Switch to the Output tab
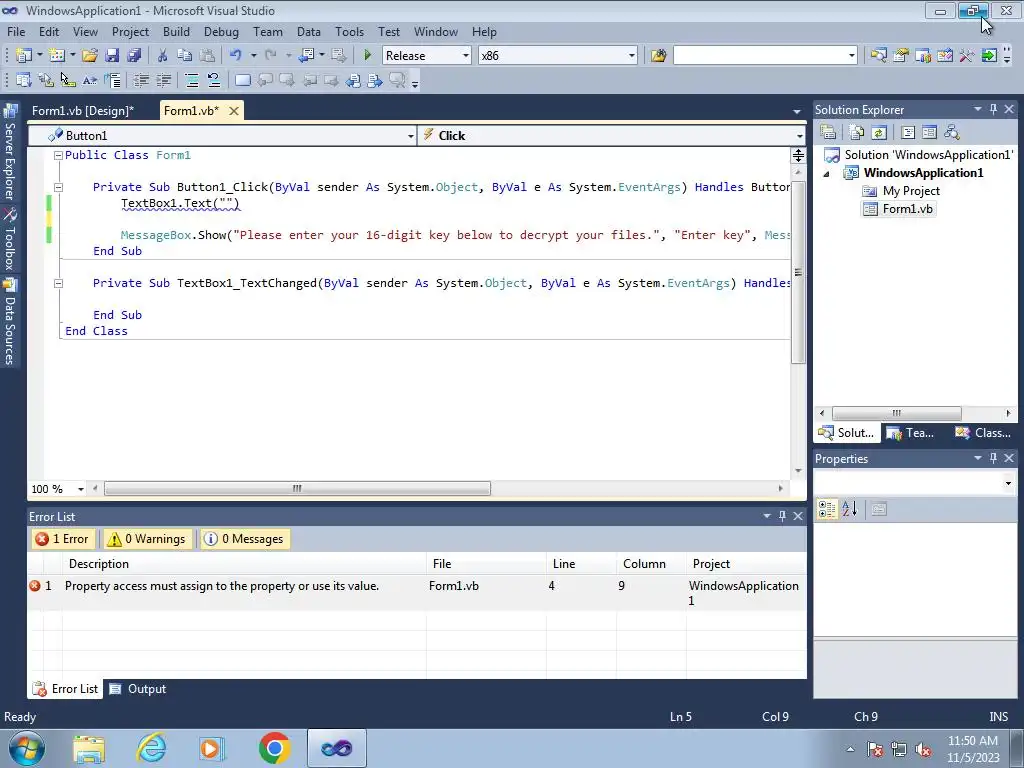Screen dimensions: 1024x768 pos(138,689)
